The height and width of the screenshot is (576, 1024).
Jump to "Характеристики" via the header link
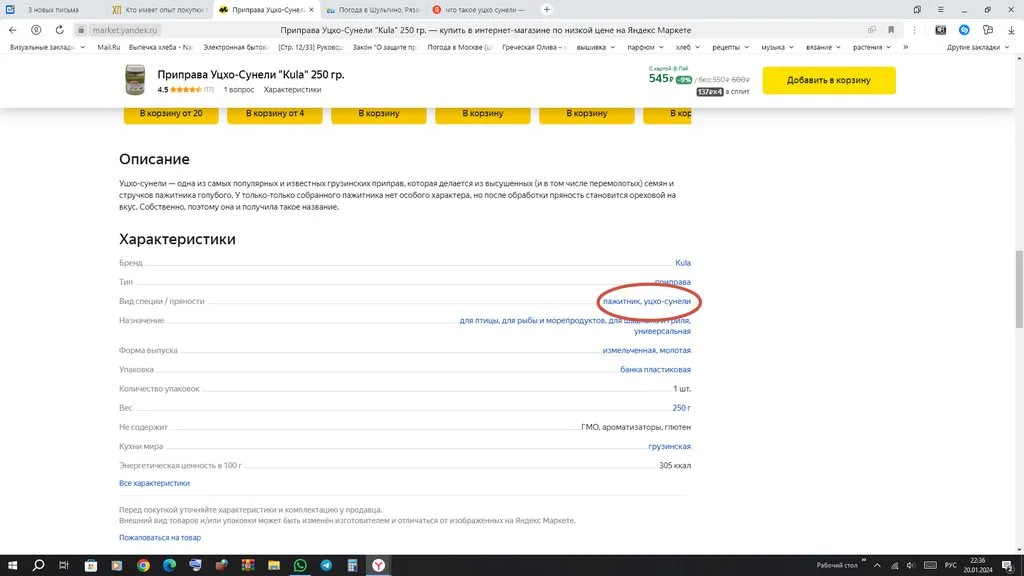[292, 89]
